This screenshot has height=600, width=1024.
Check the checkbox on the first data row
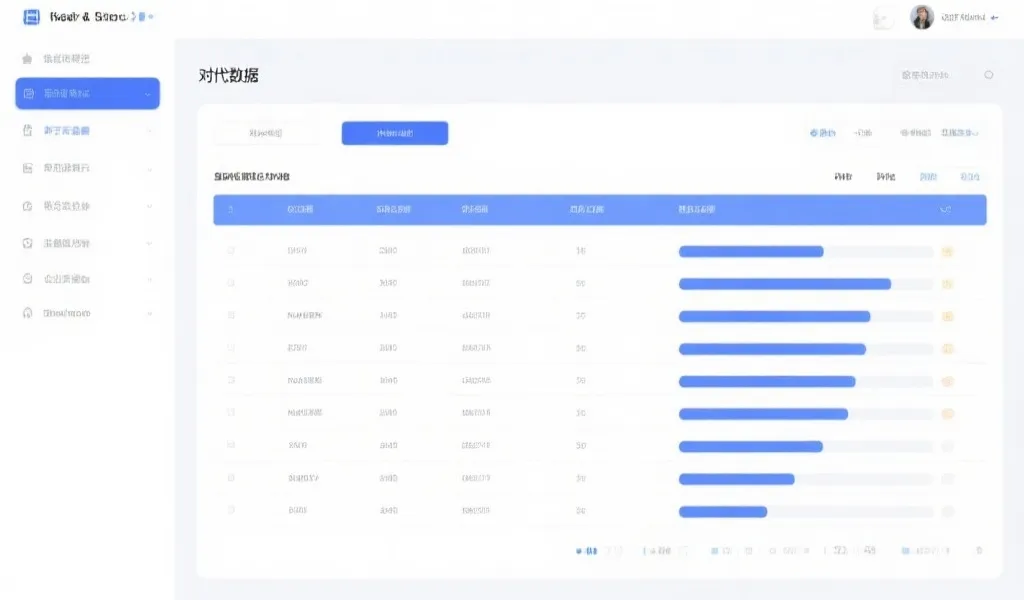pyautogui.click(x=229, y=251)
